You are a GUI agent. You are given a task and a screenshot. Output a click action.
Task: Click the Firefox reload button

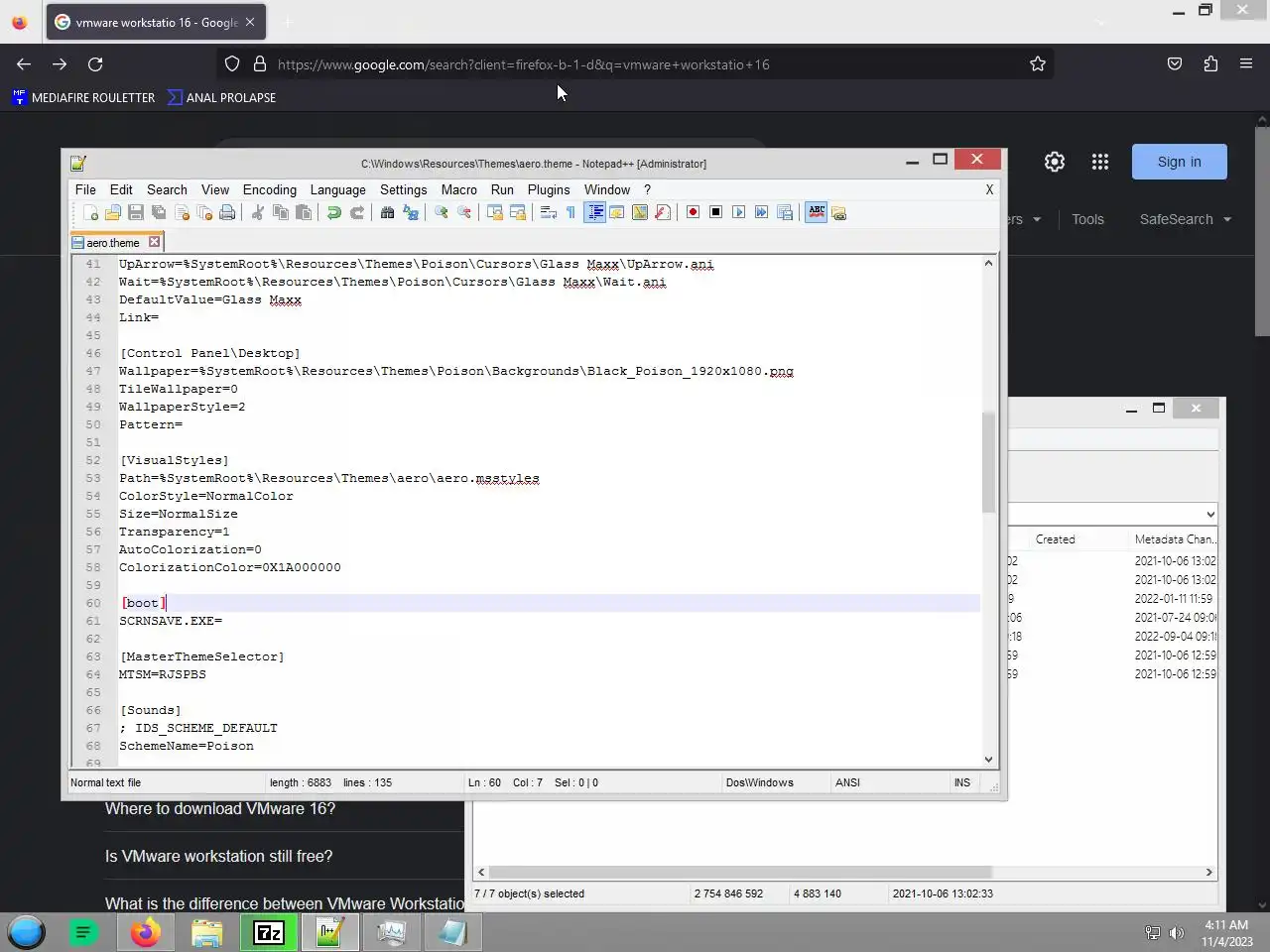95,63
